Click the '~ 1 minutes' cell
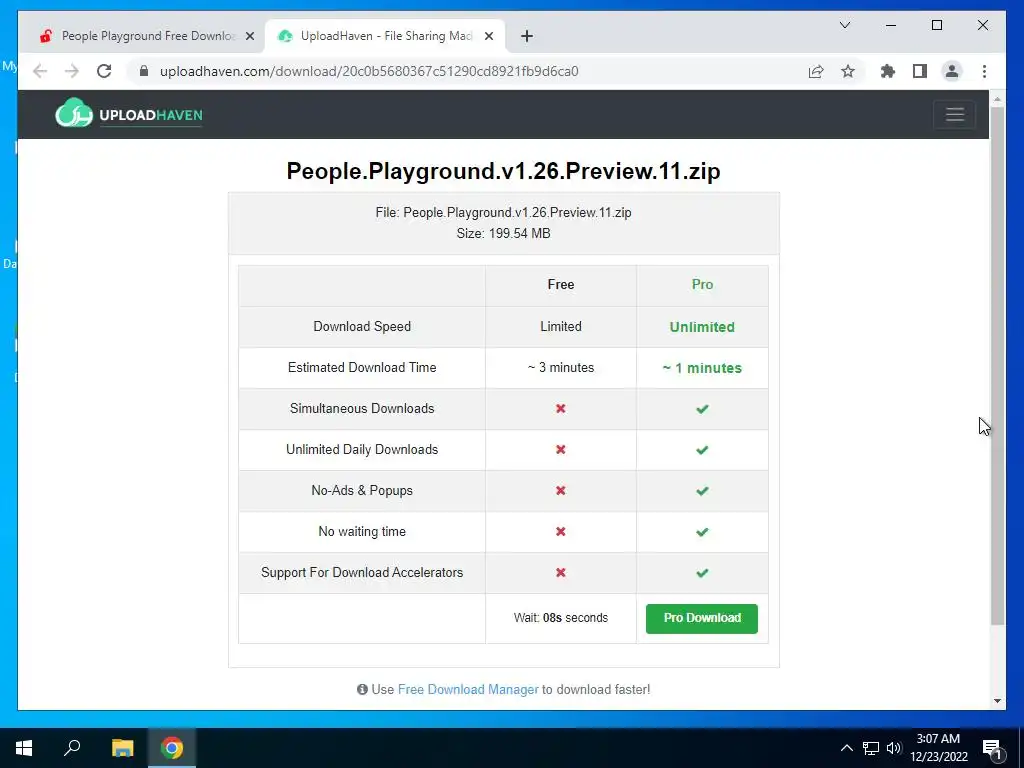The width and height of the screenshot is (1024, 768). pos(702,368)
